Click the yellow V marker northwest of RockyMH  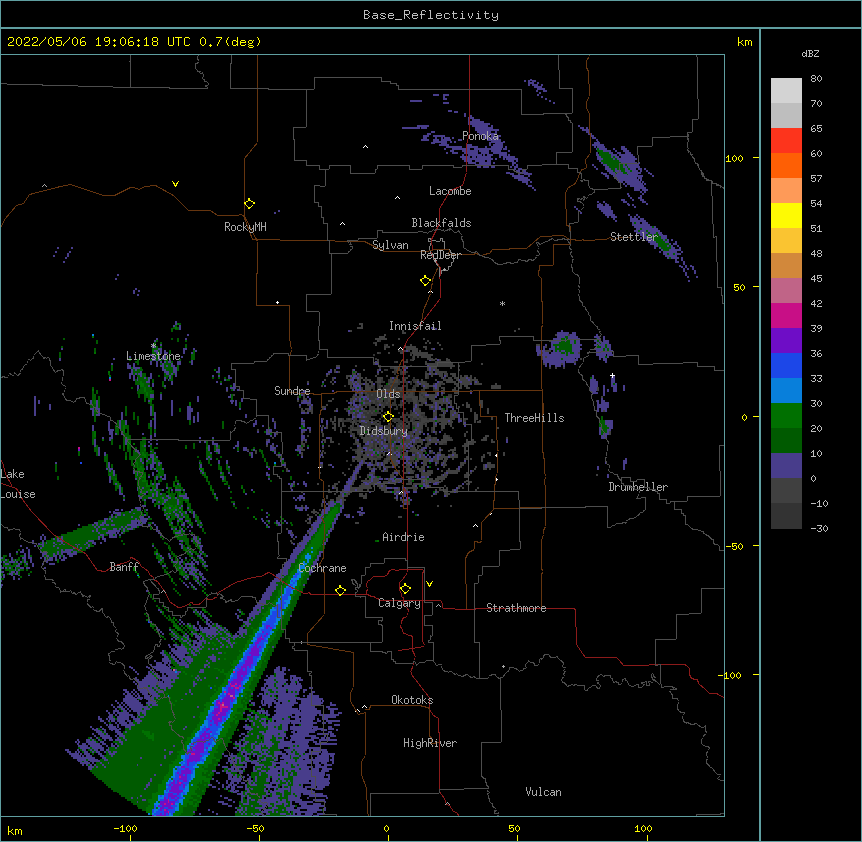point(175,184)
